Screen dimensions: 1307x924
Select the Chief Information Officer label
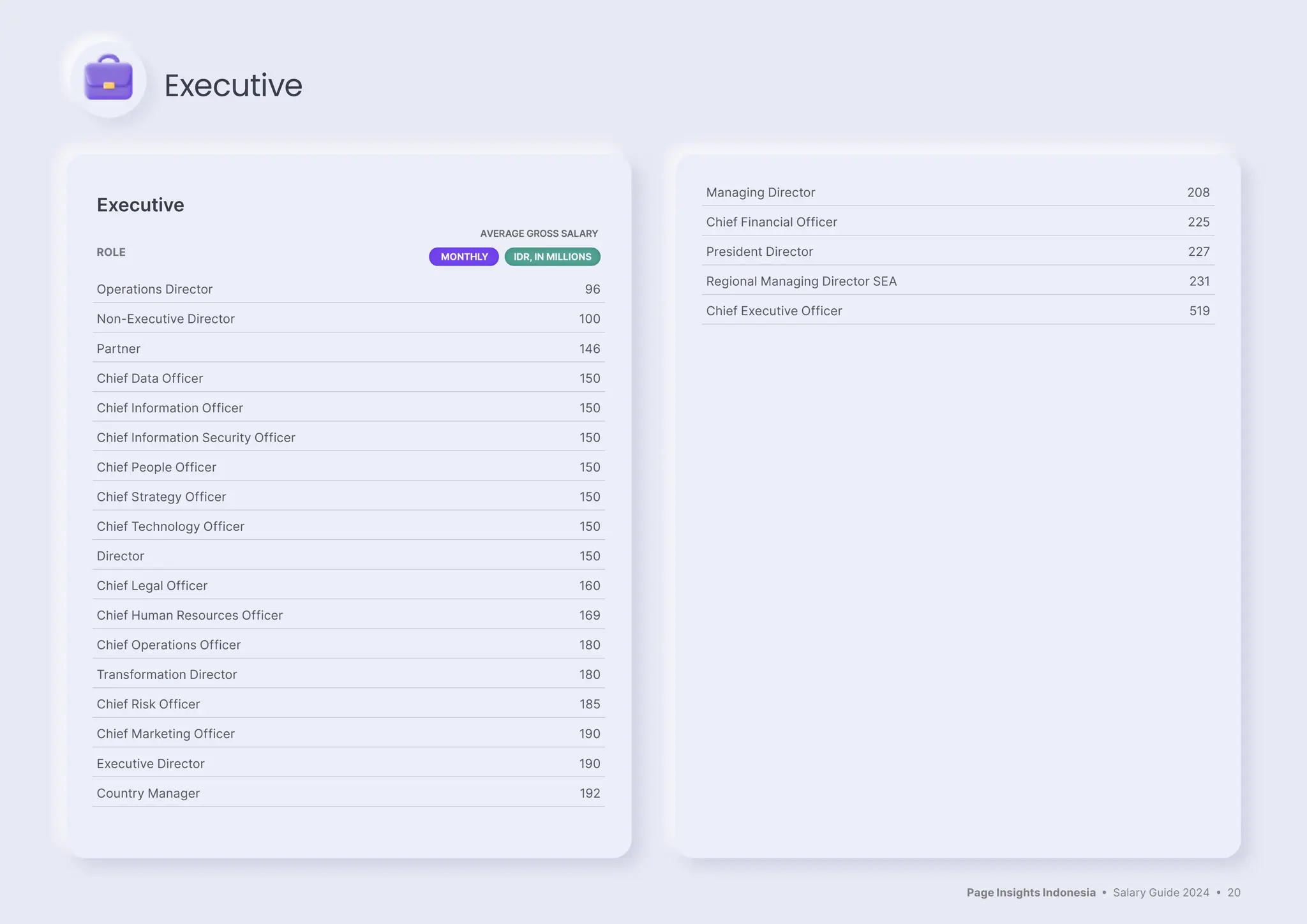coord(170,408)
